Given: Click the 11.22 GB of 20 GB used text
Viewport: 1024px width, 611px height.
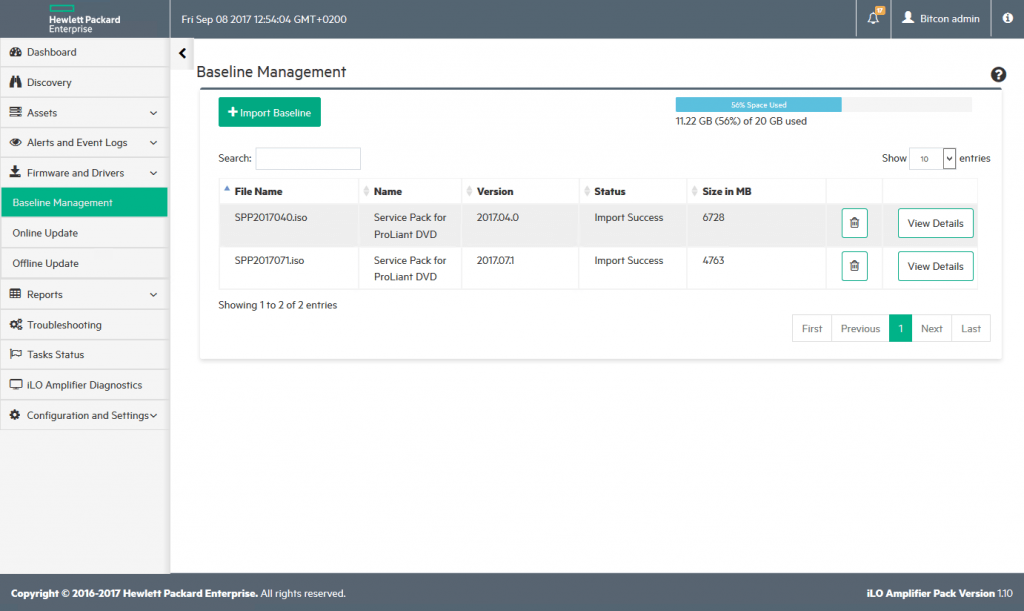Looking at the screenshot, I should pyautogui.click(x=741, y=121).
